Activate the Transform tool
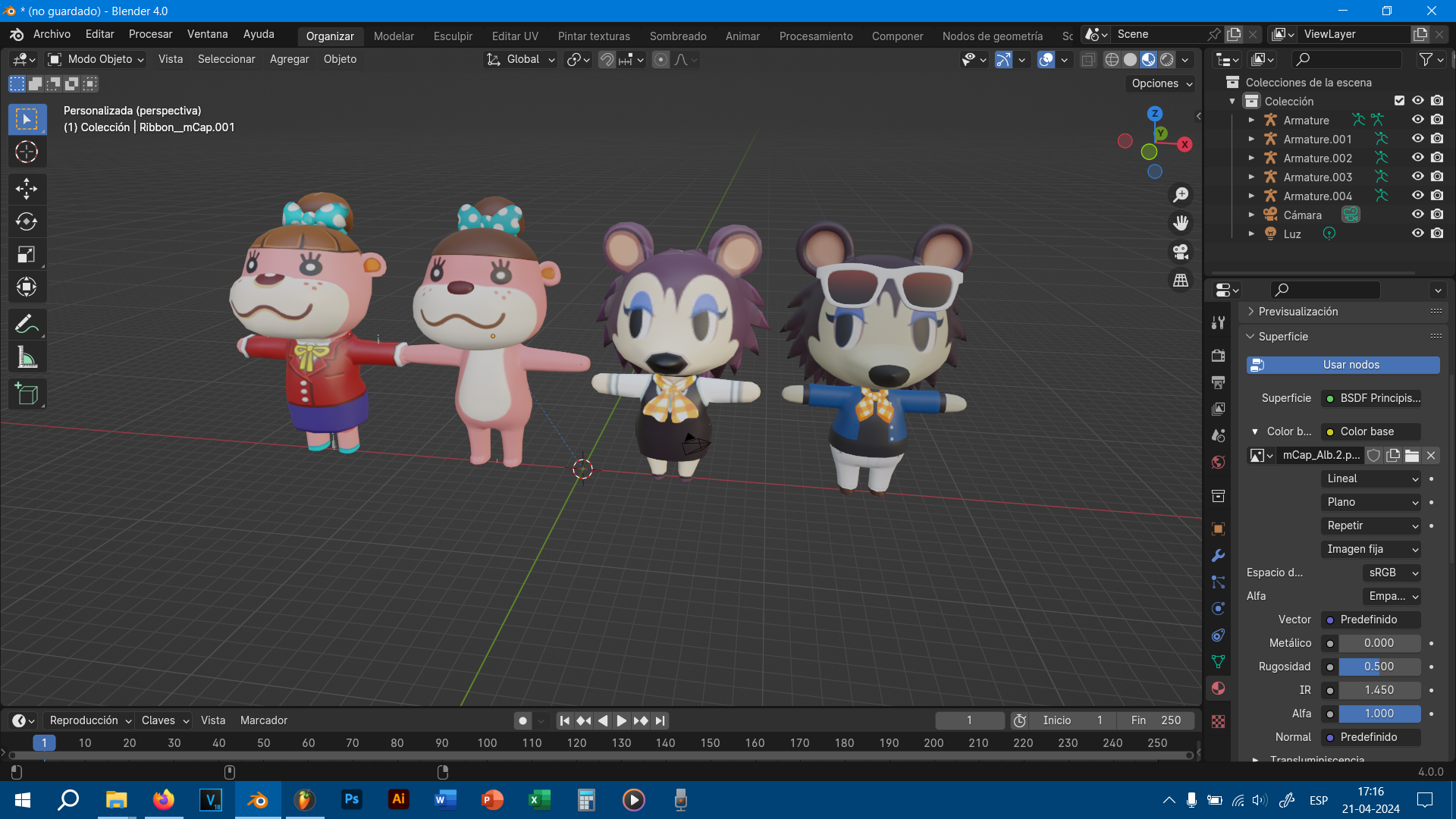1456x819 pixels. tap(27, 287)
